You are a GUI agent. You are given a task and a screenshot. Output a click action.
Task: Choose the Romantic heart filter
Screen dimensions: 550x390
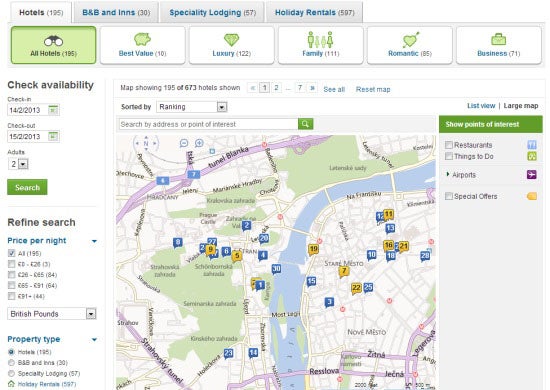[x=410, y=45]
